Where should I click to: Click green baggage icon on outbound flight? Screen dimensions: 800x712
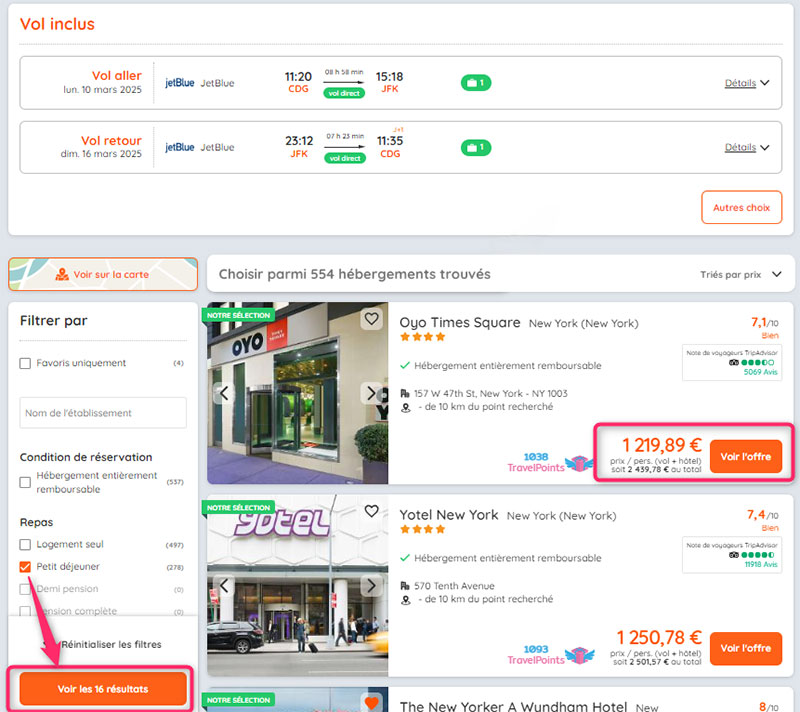pos(475,83)
